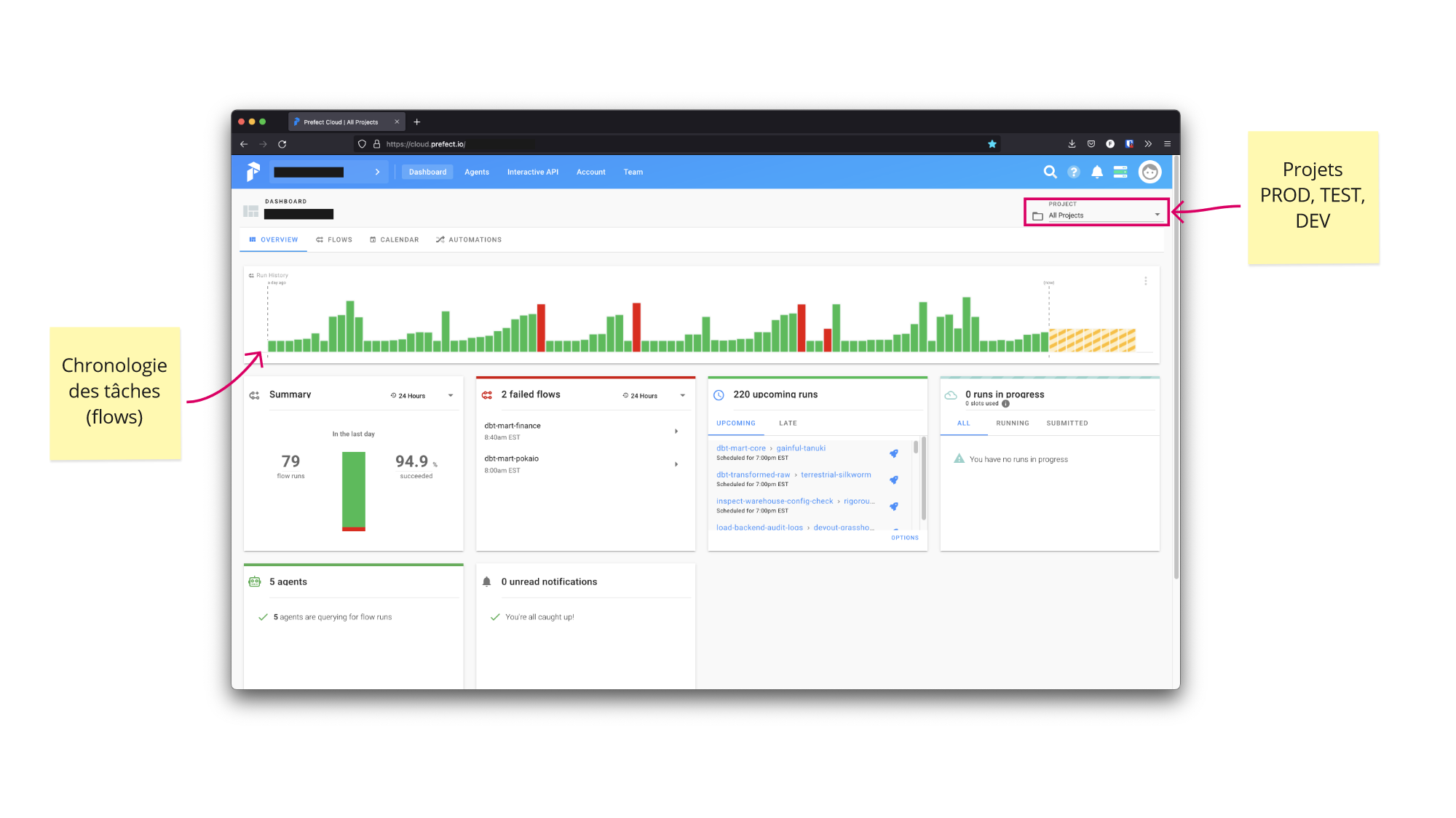This screenshot has height=818, width=1456.
Task: Click the slots used info icon
Action: (x=1005, y=404)
